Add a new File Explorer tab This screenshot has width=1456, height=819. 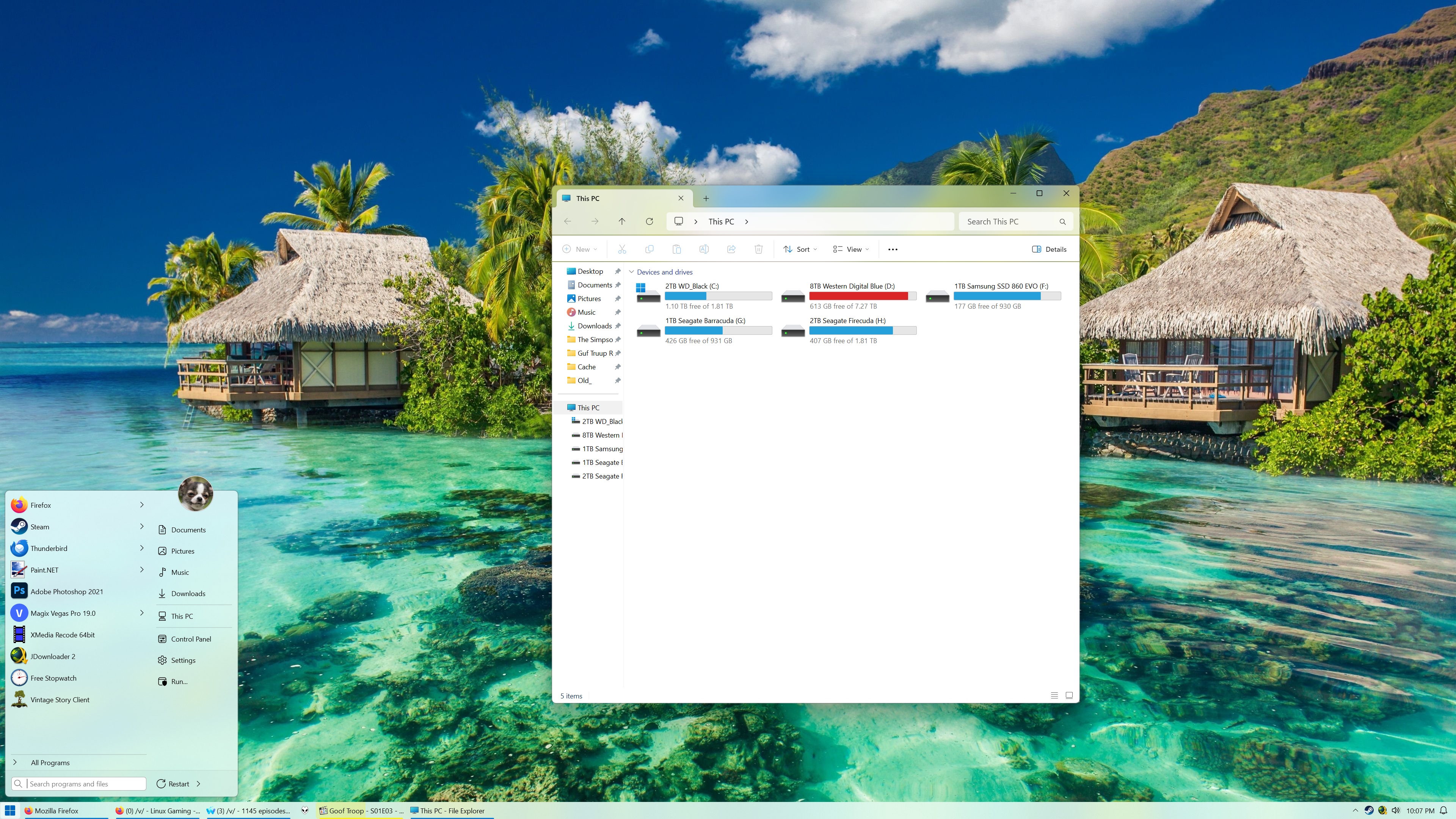pos(706,198)
